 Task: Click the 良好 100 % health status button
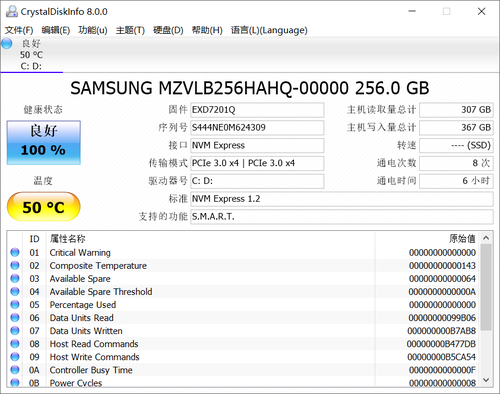44,143
